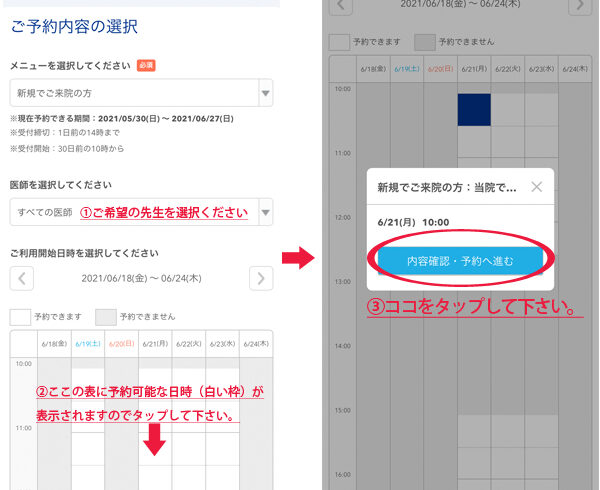Viewport: 600px width, 490px height.
Task: Click the available white slot under 6/19(土) at 11:00
Action: coord(88,449)
